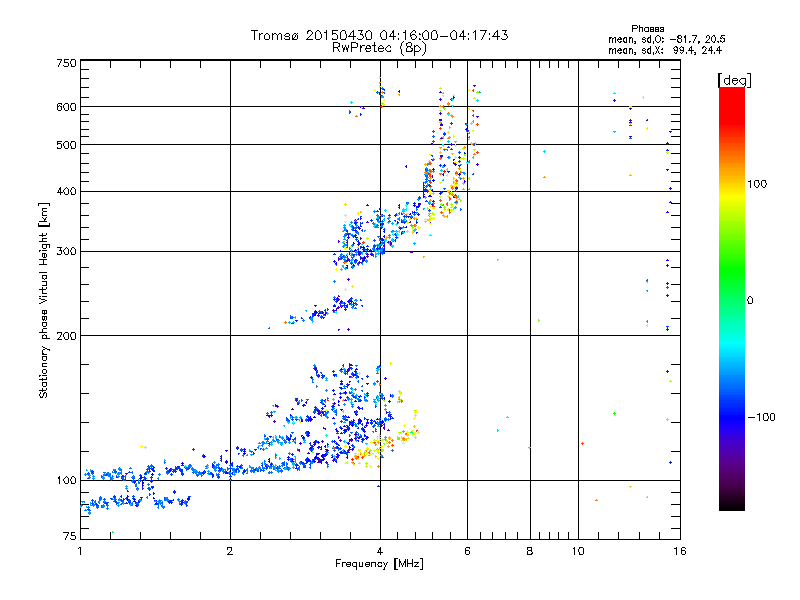Click the colorbar tick label '-100'
Screen dimensions: 800x600
(761, 417)
